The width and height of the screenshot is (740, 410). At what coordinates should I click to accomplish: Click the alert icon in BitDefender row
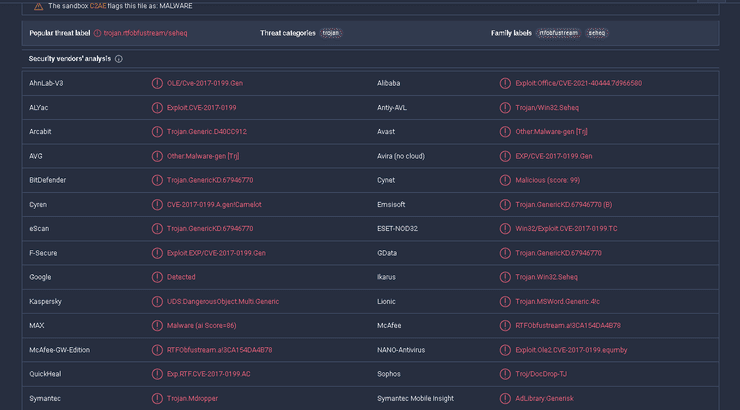(157, 180)
